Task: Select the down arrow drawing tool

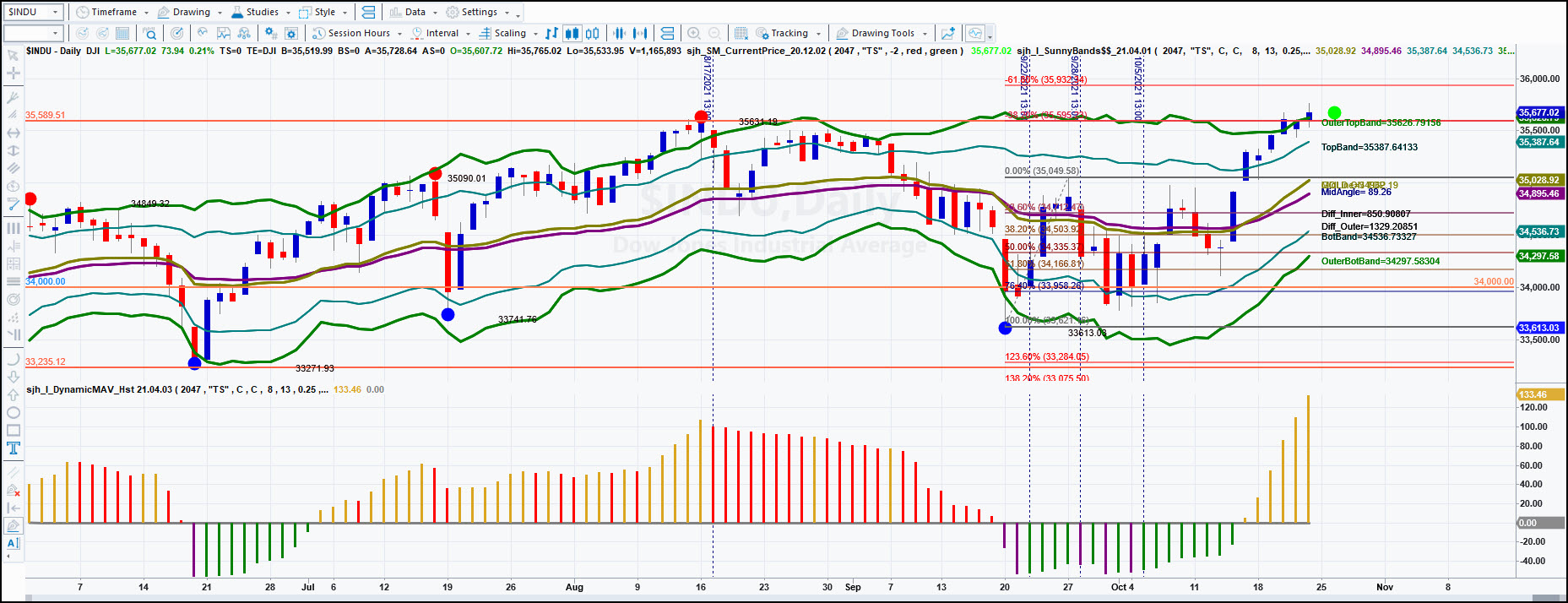Action: (14, 377)
